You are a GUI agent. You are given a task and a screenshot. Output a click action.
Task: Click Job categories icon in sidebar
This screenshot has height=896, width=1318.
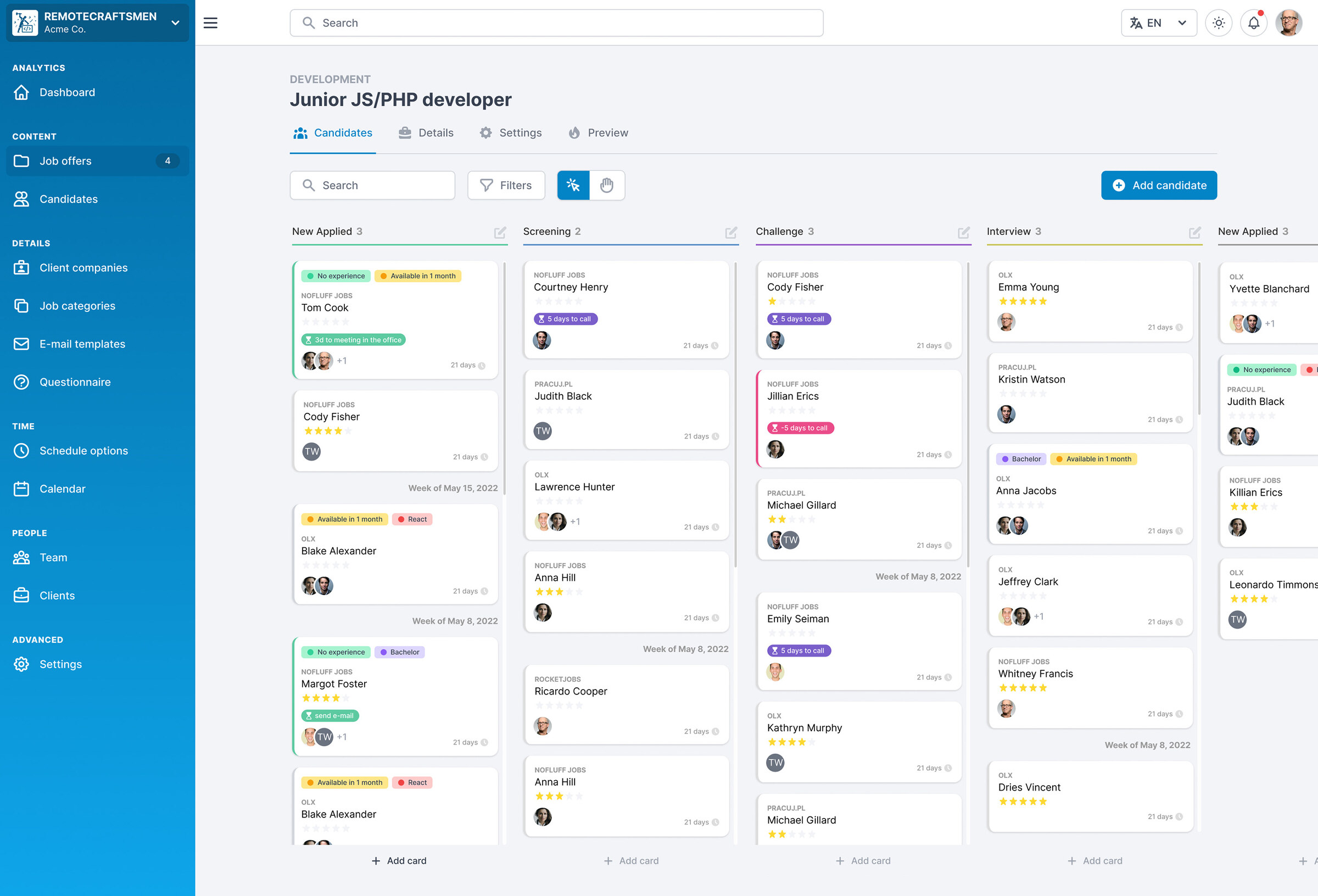(21, 306)
